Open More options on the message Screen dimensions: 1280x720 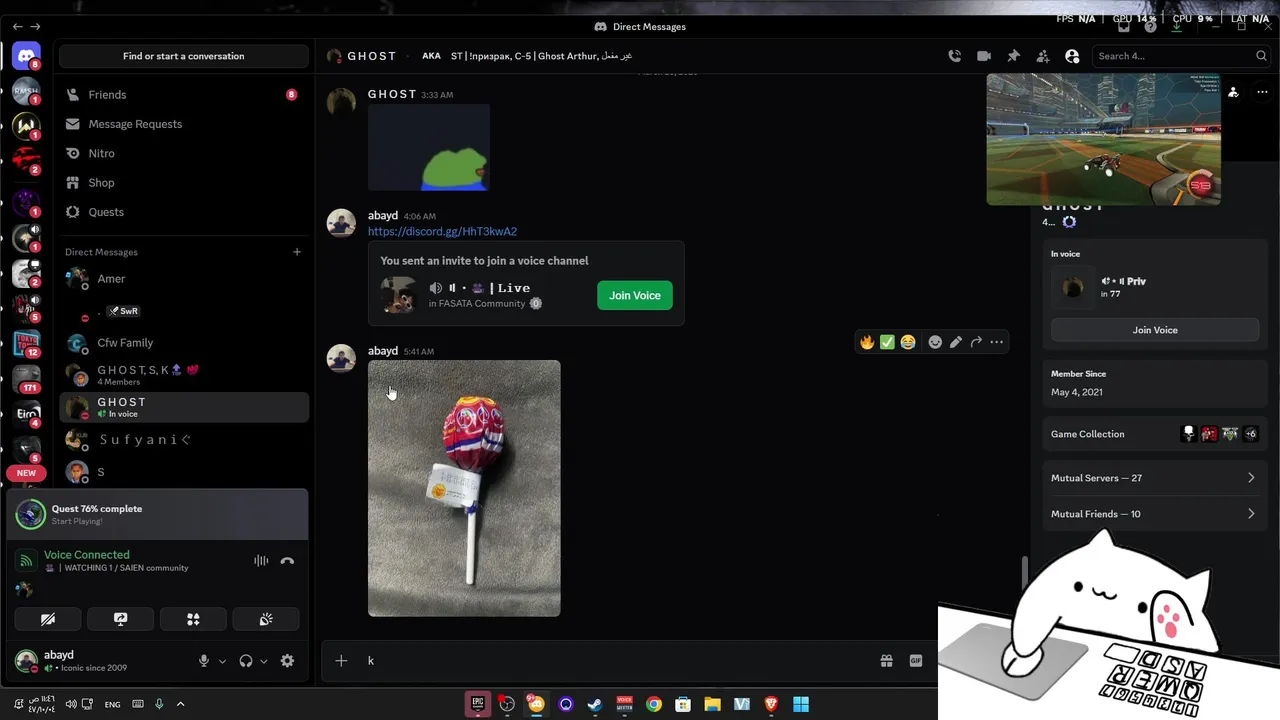tap(996, 342)
